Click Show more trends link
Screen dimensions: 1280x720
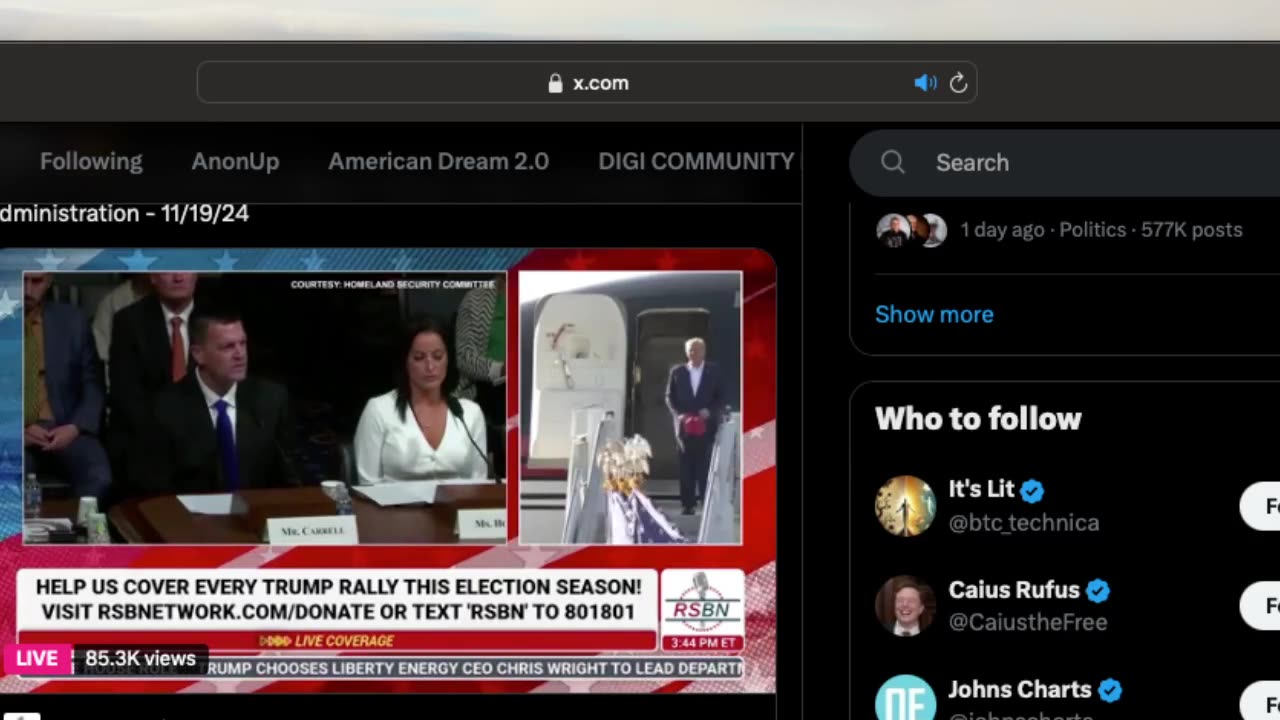point(934,314)
